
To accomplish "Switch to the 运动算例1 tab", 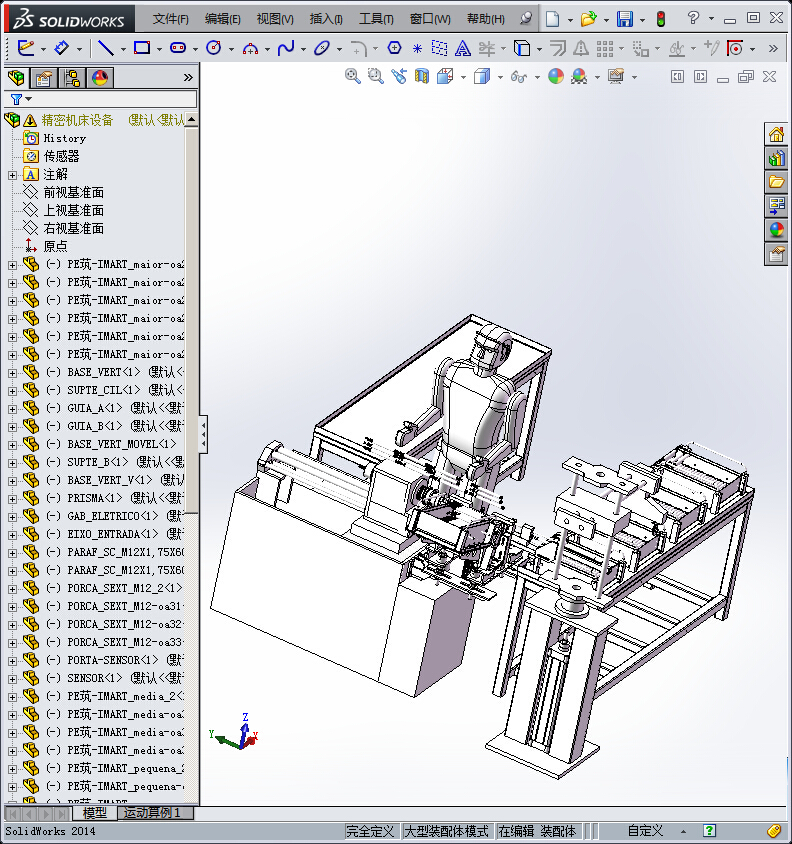I will point(152,812).
